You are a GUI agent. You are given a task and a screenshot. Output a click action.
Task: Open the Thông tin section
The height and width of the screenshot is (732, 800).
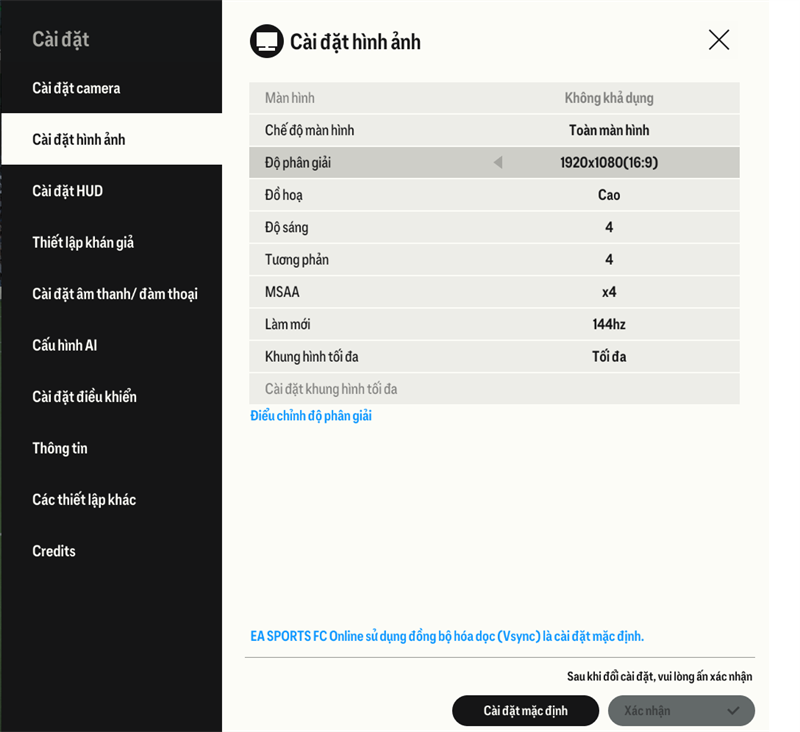[60, 448]
